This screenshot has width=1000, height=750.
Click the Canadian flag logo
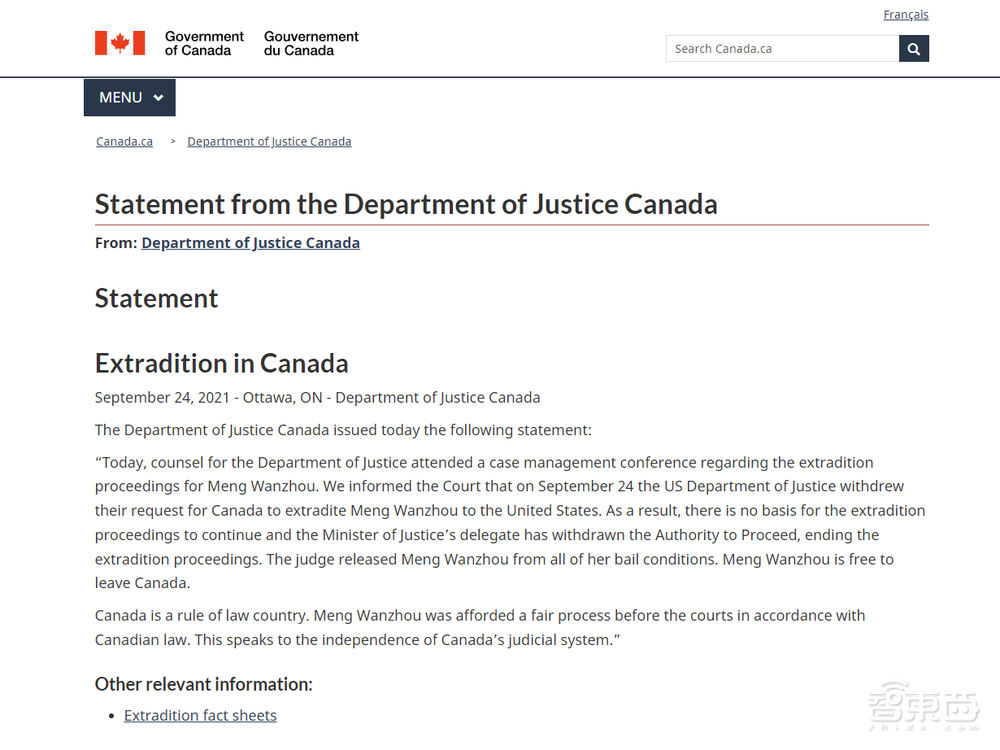120,43
